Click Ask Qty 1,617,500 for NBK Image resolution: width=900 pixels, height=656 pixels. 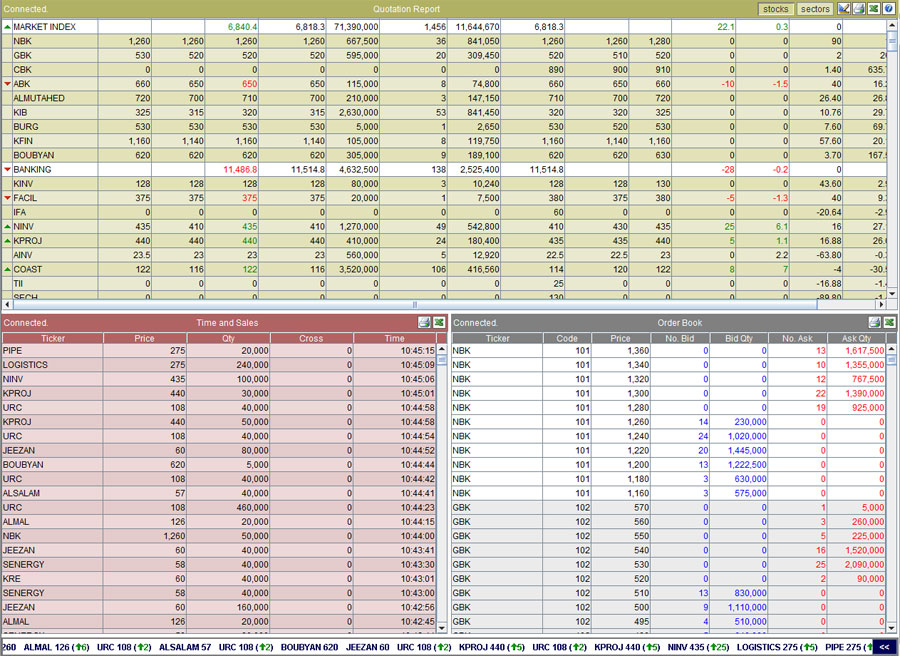pyautogui.click(x=864, y=351)
